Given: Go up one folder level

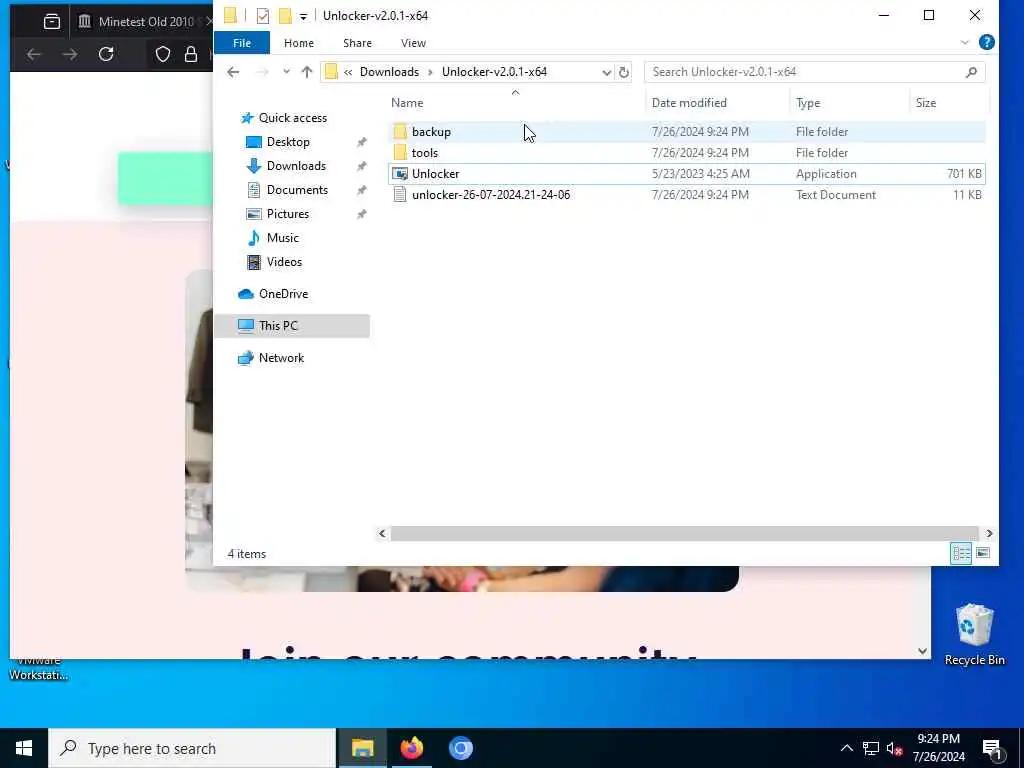Looking at the screenshot, I should pos(306,72).
